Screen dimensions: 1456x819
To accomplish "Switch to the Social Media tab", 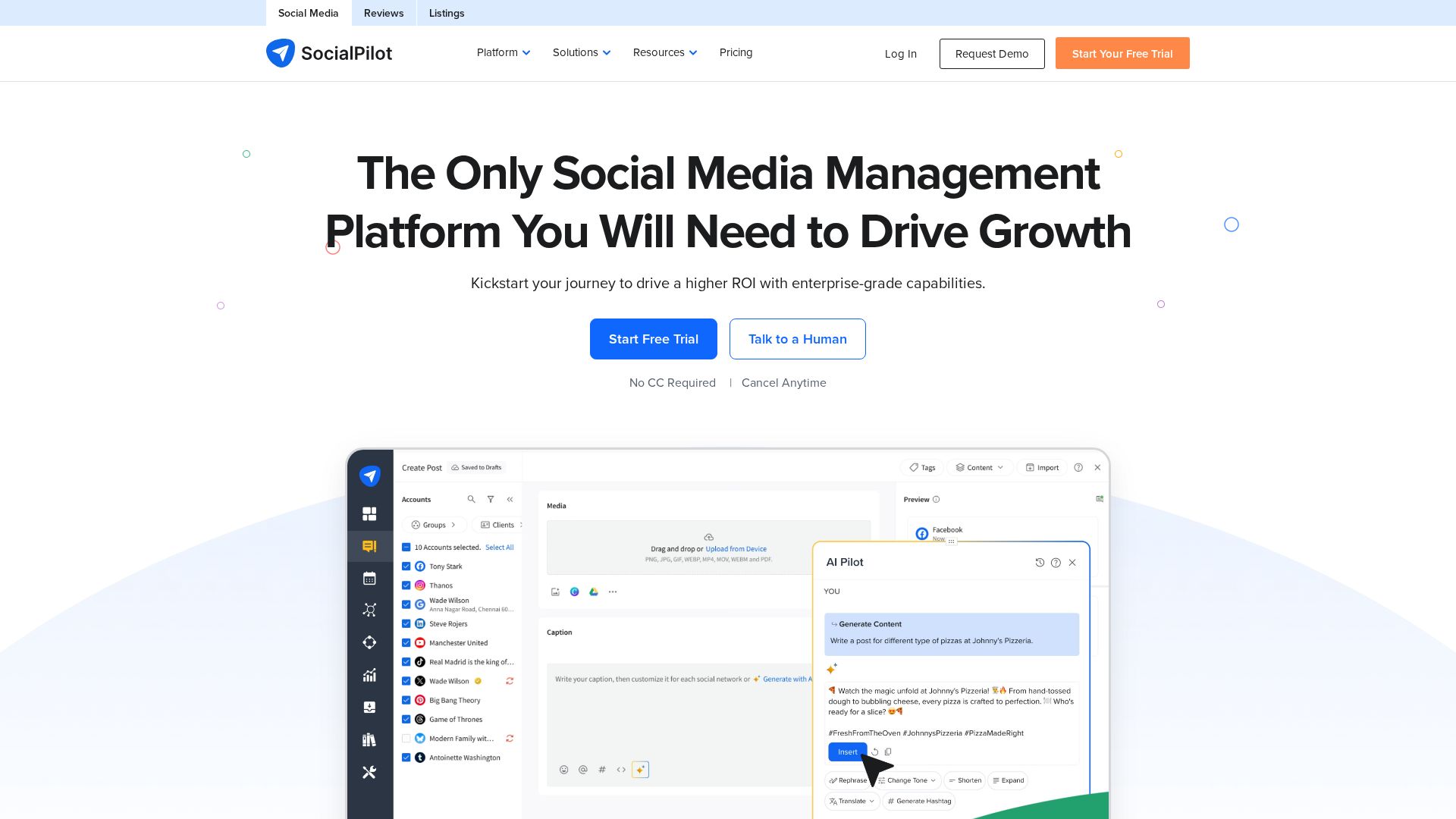I will point(308,13).
